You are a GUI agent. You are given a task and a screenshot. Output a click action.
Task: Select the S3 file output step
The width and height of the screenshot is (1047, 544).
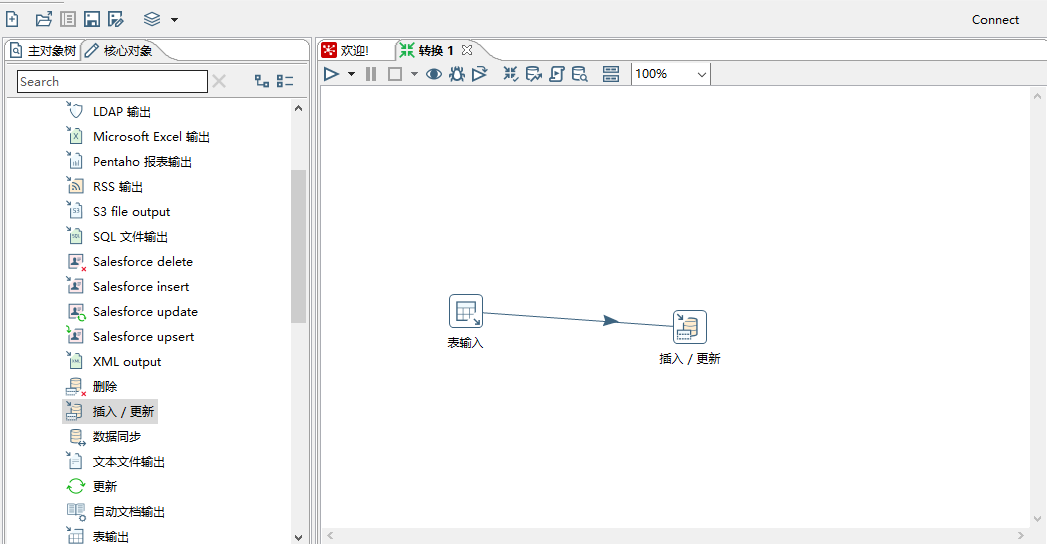[x=118, y=212]
